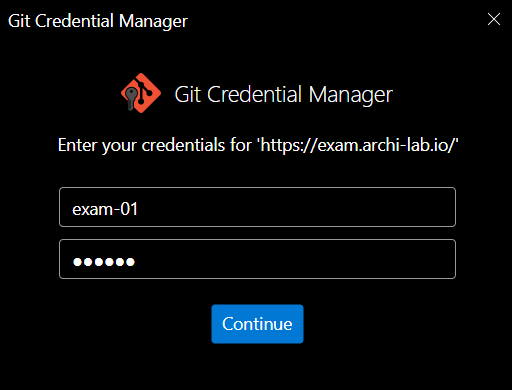Submit credentials with the Continue button
Image resolution: width=512 pixels, height=390 pixels.
coord(257,324)
